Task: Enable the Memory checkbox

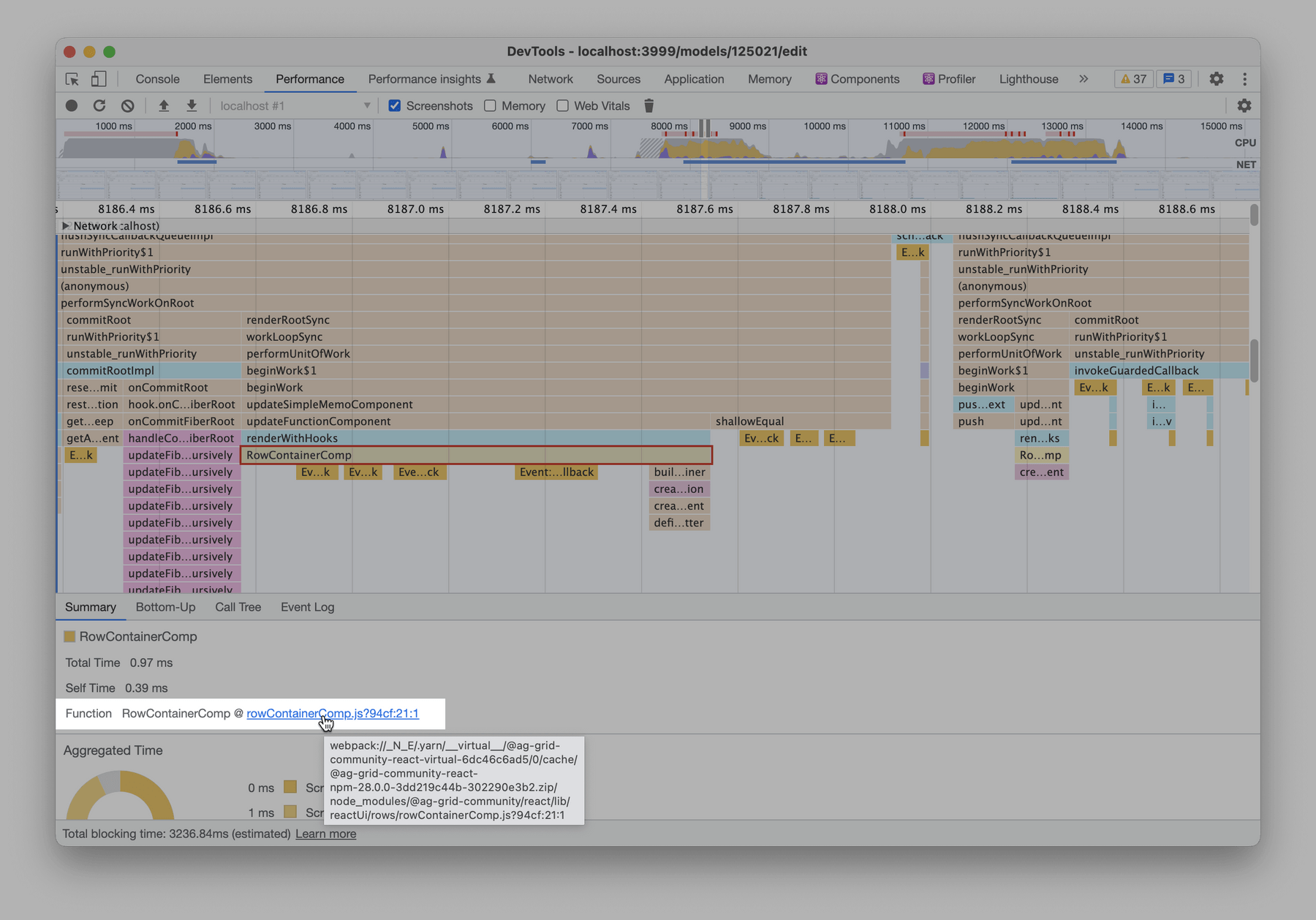Action: coord(490,105)
